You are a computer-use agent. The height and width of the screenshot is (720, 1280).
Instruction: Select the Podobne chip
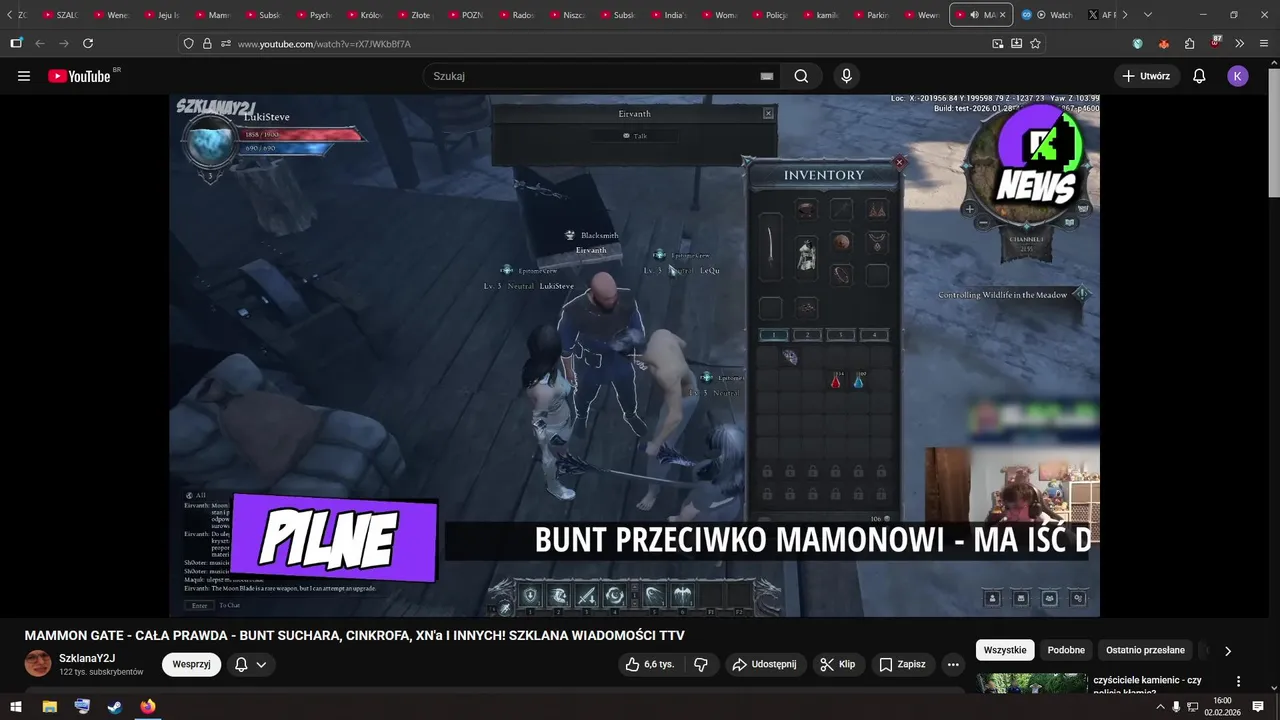point(1066,650)
